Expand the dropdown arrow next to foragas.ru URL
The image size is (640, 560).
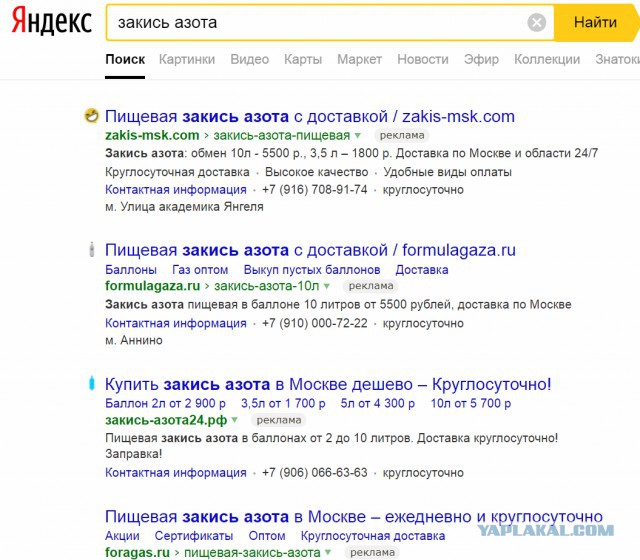point(328,552)
